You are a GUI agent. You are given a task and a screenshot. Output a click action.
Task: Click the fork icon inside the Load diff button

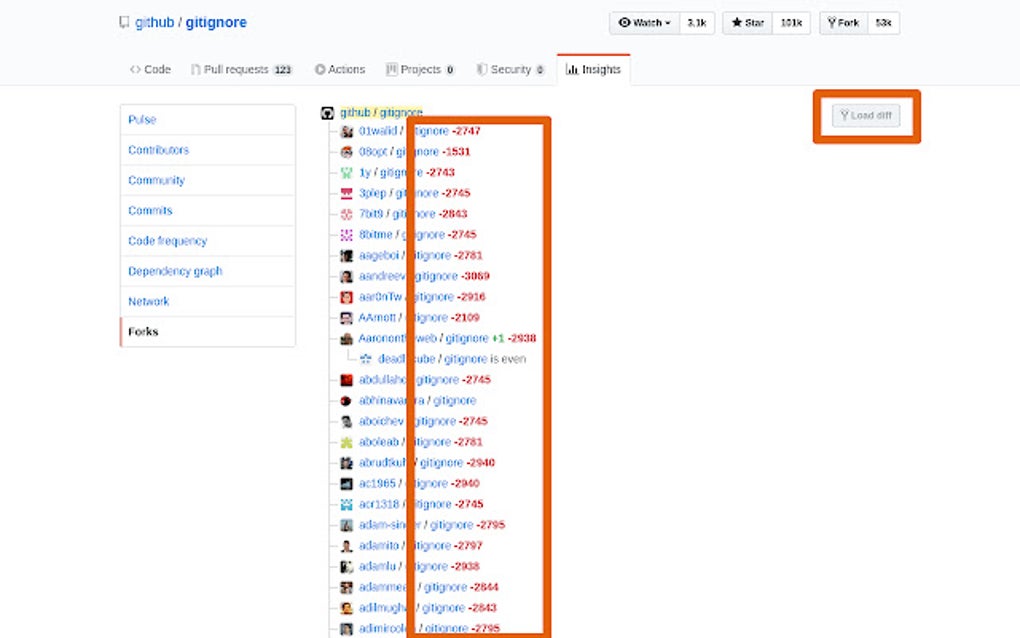tap(847, 115)
